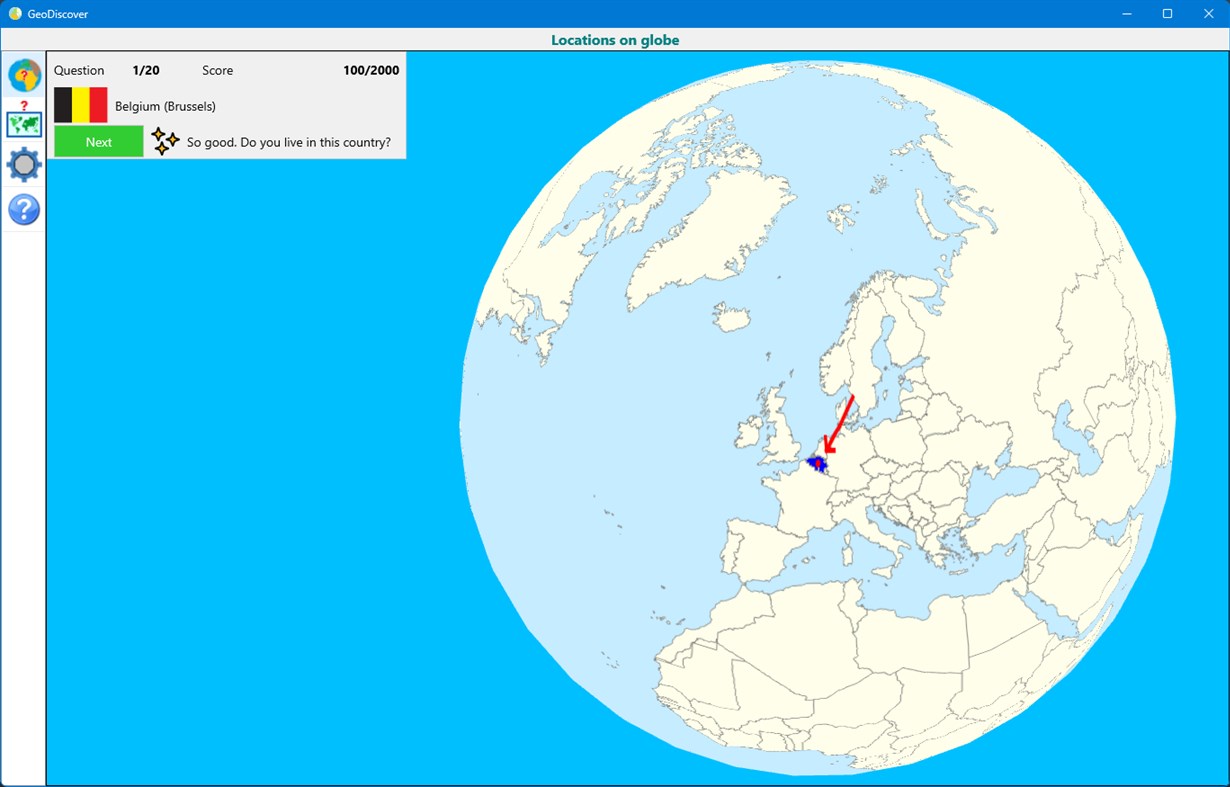This screenshot has height=787, width=1230.
Task: Click the Belgium flag image
Action: (82, 104)
